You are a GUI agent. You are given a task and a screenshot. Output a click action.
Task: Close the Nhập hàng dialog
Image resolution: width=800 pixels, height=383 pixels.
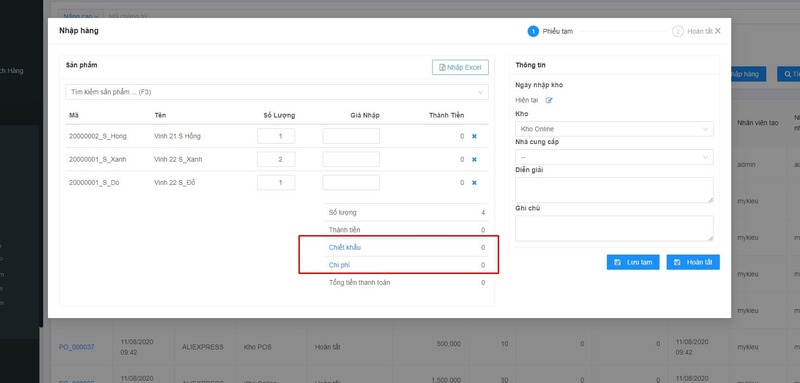pyautogui.click(x=718, y=31)
